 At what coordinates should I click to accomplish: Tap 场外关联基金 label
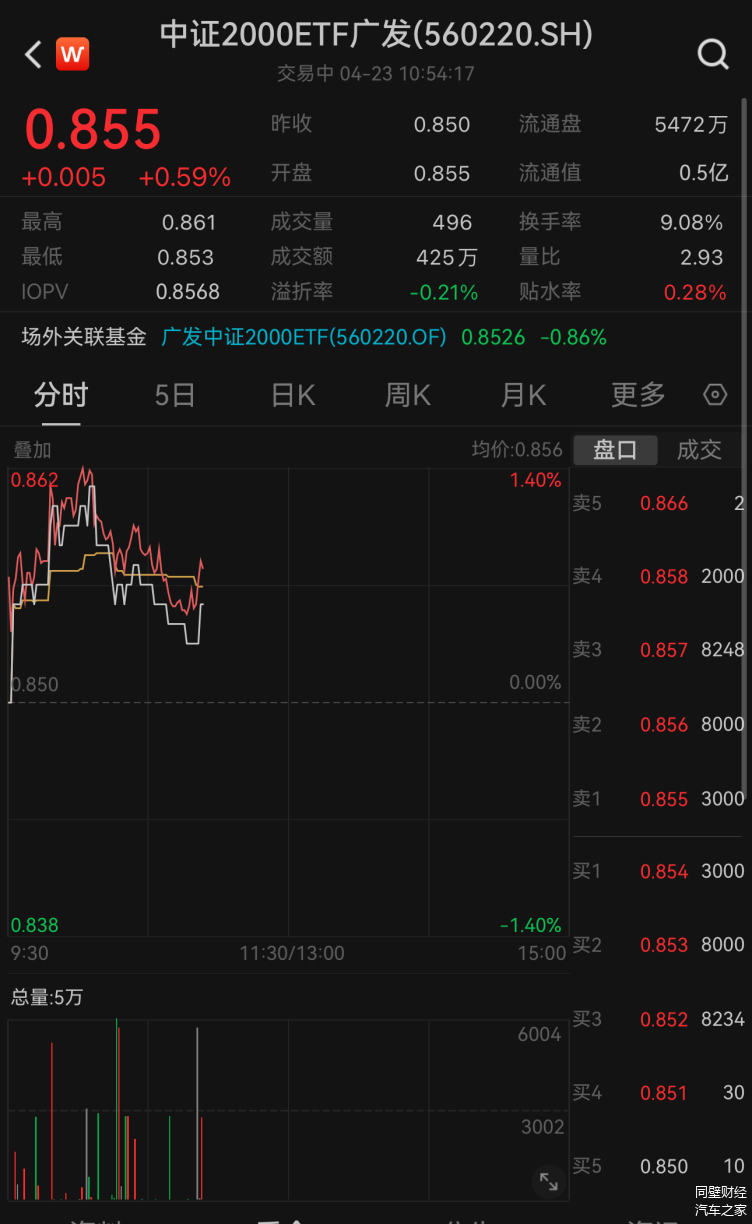click(x=84, y=337)
